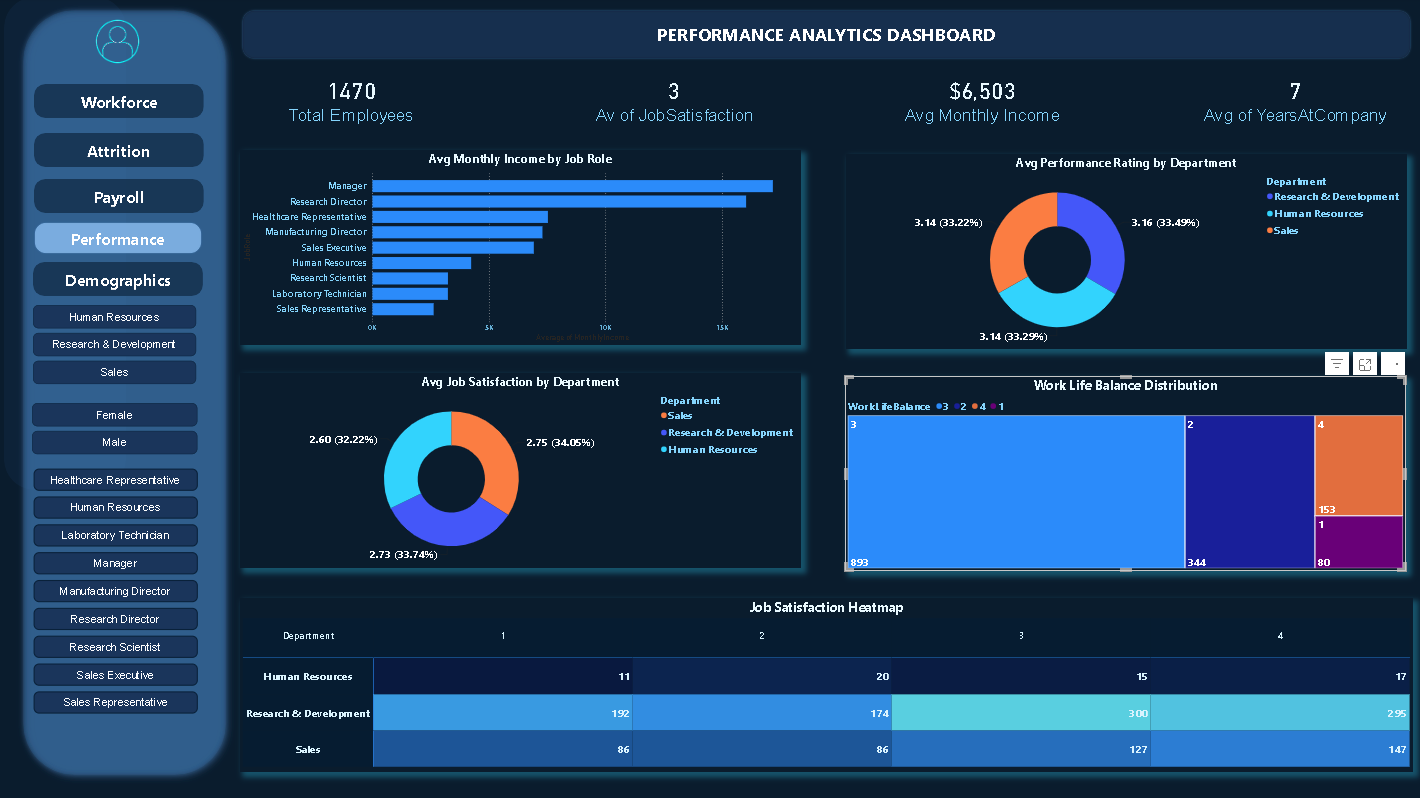Click the Av of JobSatisfaction card
1420x798 pixels.
pos(674,103)
